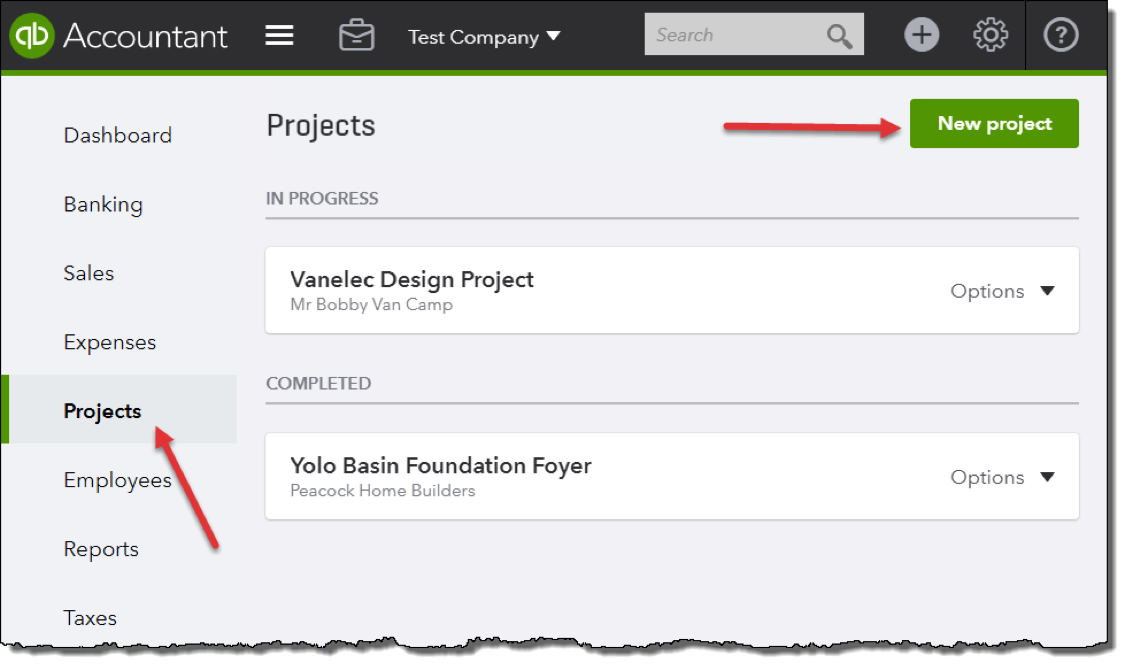Click the QuickBooks logo icon

pyautogui.click(x=33, y=36)
